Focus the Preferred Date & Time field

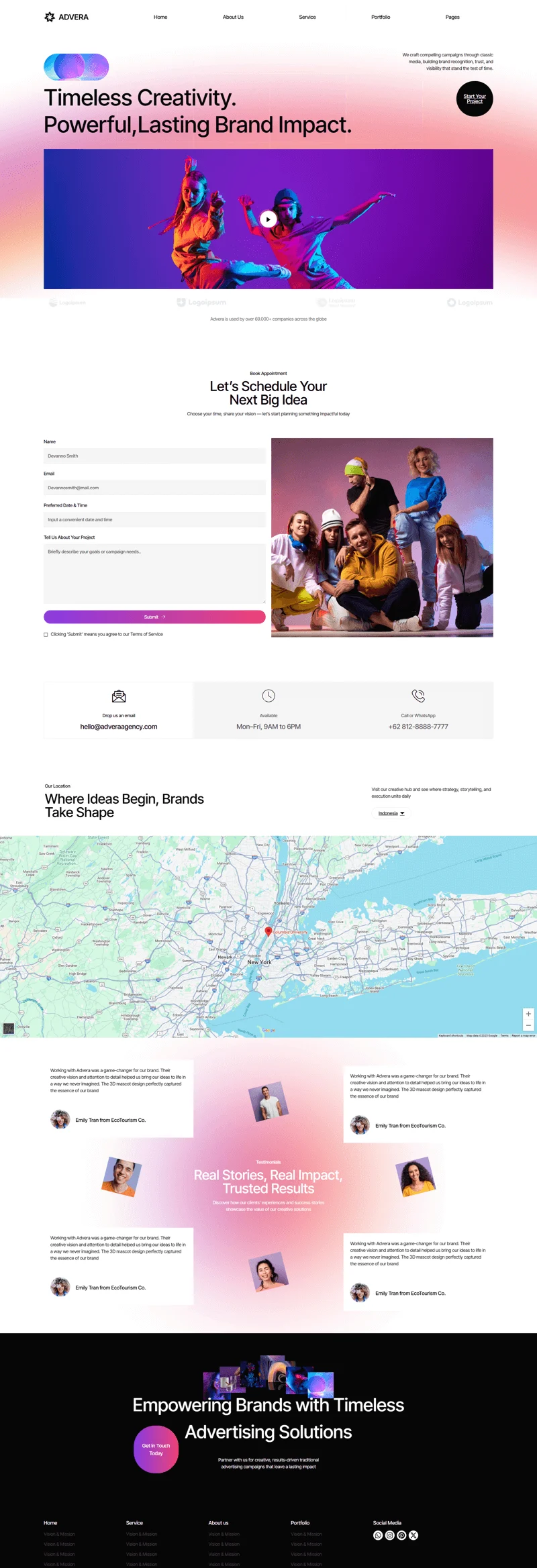[154, 520]
